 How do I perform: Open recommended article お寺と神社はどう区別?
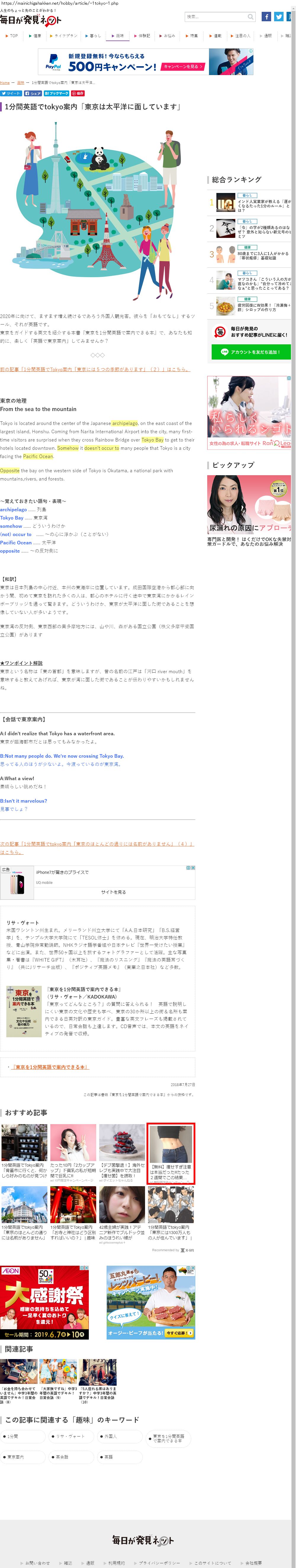(73, 1213)
